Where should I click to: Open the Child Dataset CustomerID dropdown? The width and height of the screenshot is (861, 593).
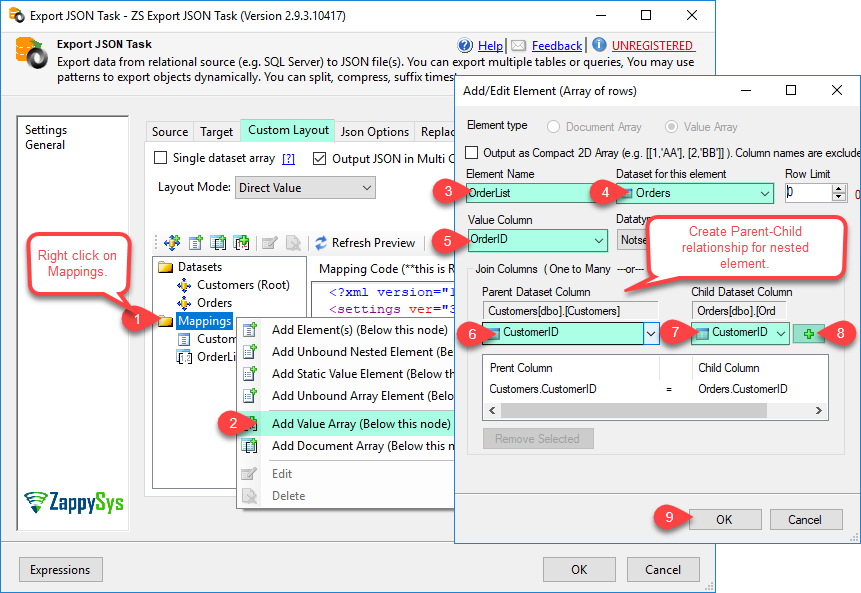(740, 333)
